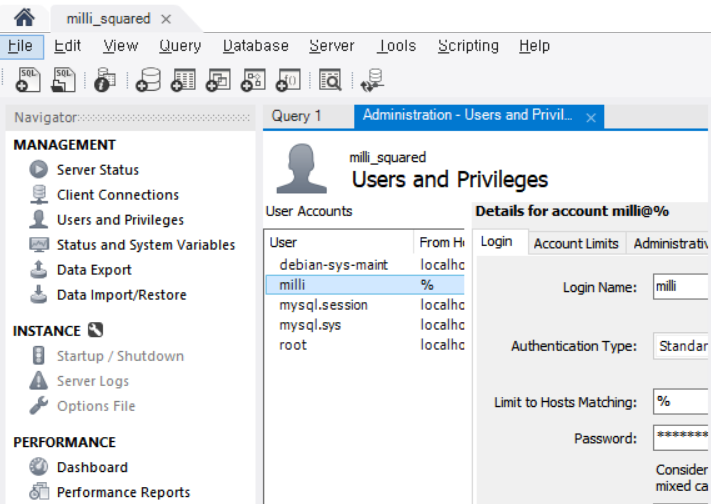Click the Limit to Hosts Matching field
The height and width of the screenshot is (504, 711).
(681, 401)
